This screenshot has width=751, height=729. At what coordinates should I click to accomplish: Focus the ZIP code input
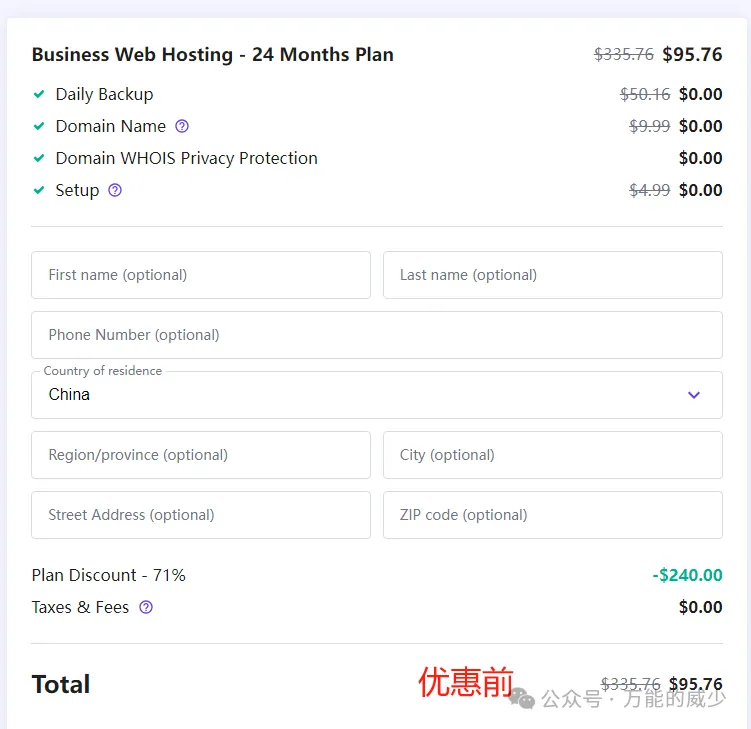pyautogui.click(x=552, y=515)
